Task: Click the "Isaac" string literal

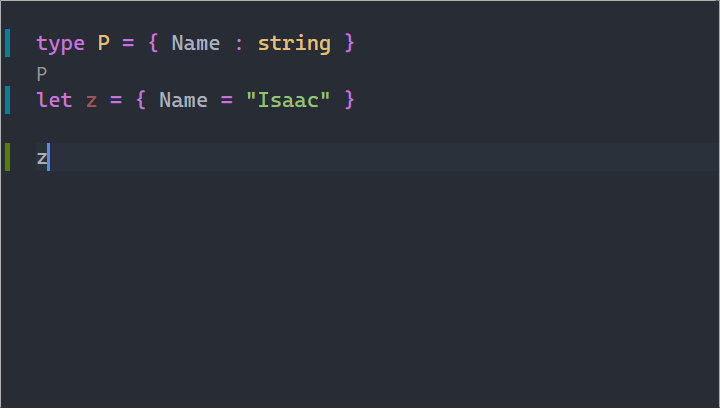Action: (288, 100)
